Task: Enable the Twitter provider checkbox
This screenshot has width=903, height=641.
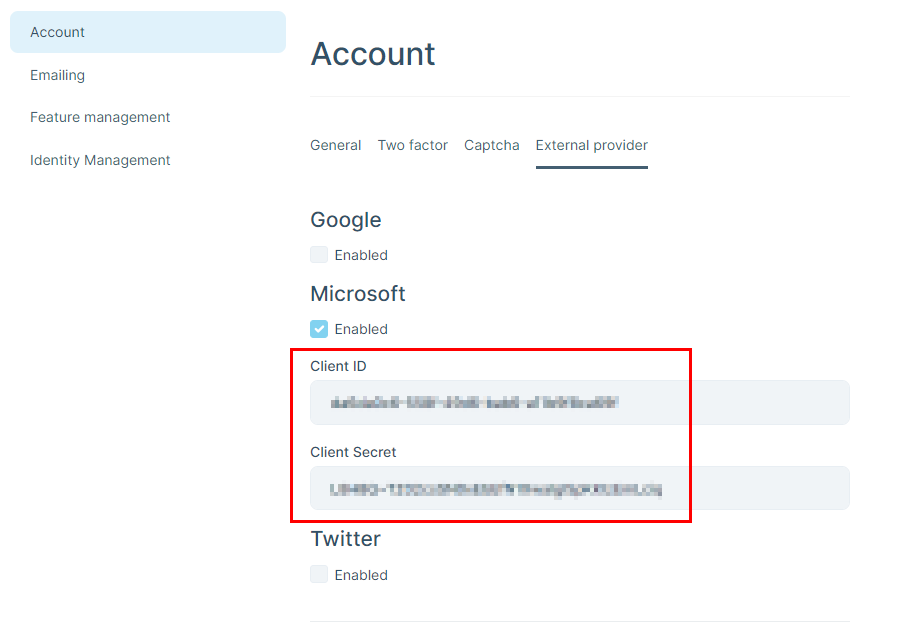Action: [x=319, y=575]
